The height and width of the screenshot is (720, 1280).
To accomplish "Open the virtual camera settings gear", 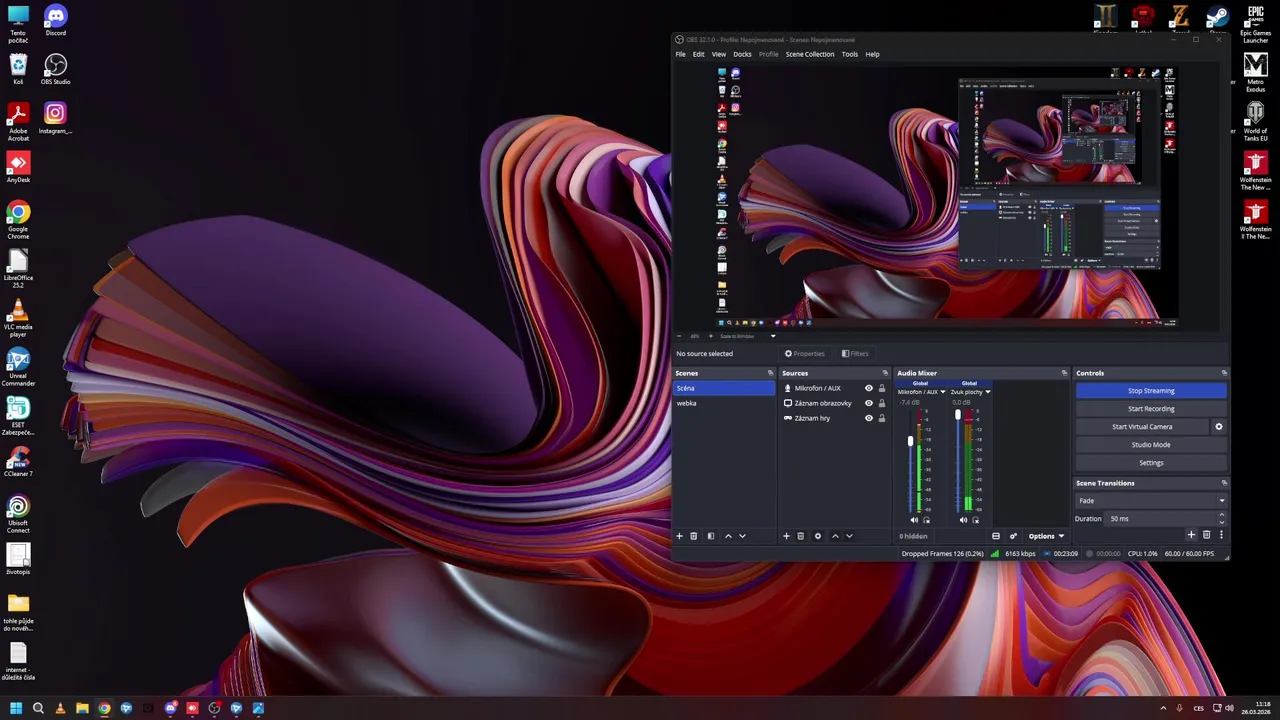I will click(x=1218, y=427).
